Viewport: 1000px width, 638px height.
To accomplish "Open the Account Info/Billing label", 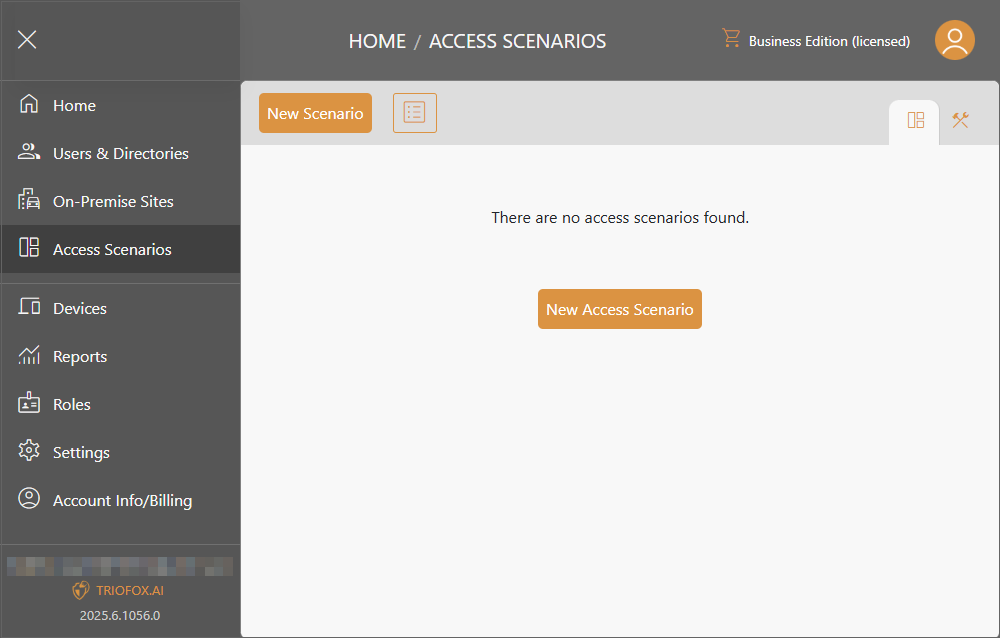I will tap(122, 501).
